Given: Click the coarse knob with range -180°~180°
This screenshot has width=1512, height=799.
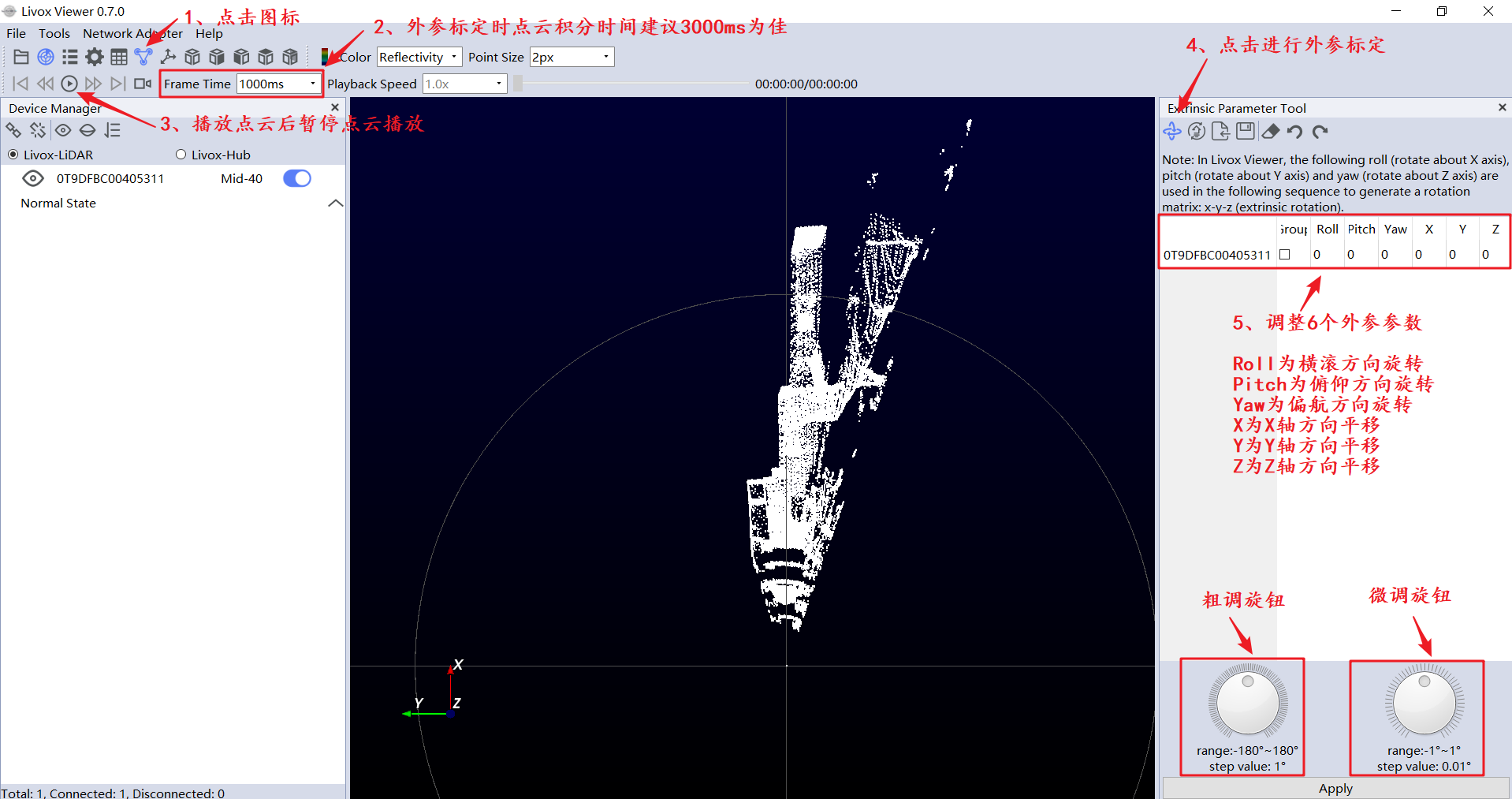Looking at the screenshot, I should tap(1248, 703).
